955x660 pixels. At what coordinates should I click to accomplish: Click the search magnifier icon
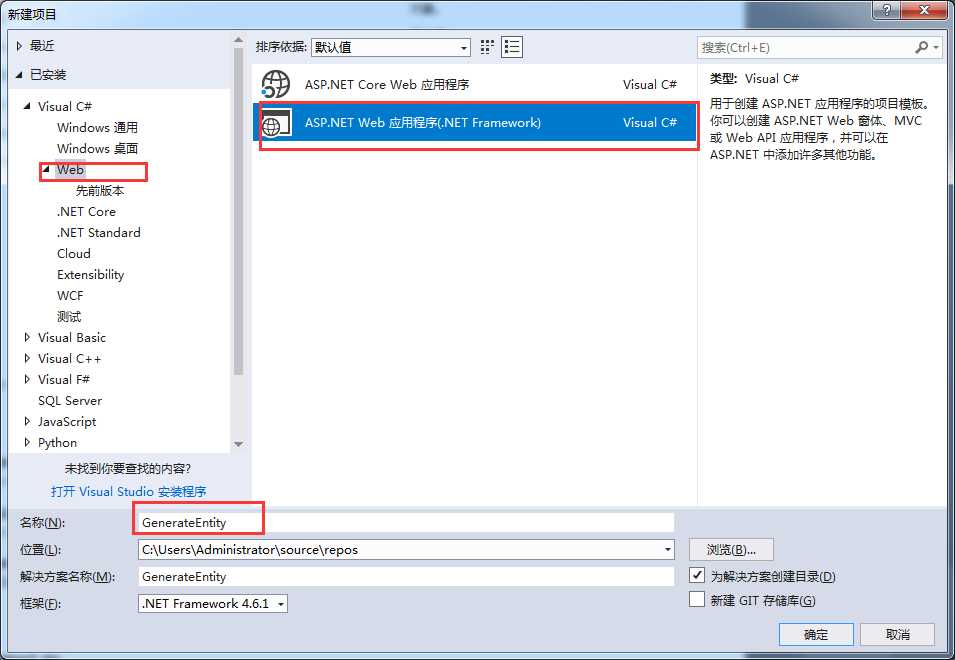pyautogui.click(x=922, y=47)
